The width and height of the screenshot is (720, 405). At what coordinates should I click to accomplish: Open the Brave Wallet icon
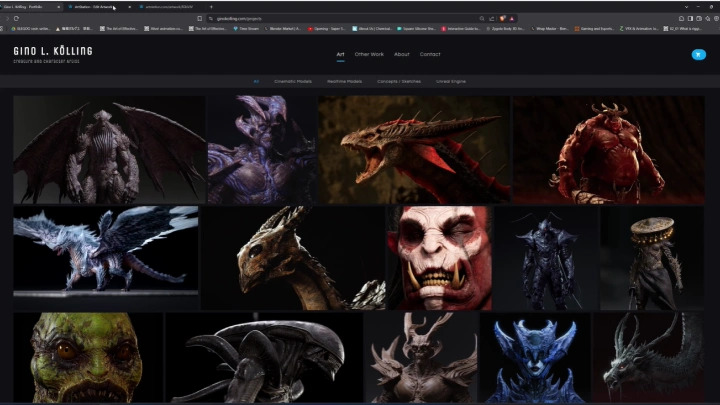[x=699, y=18]
